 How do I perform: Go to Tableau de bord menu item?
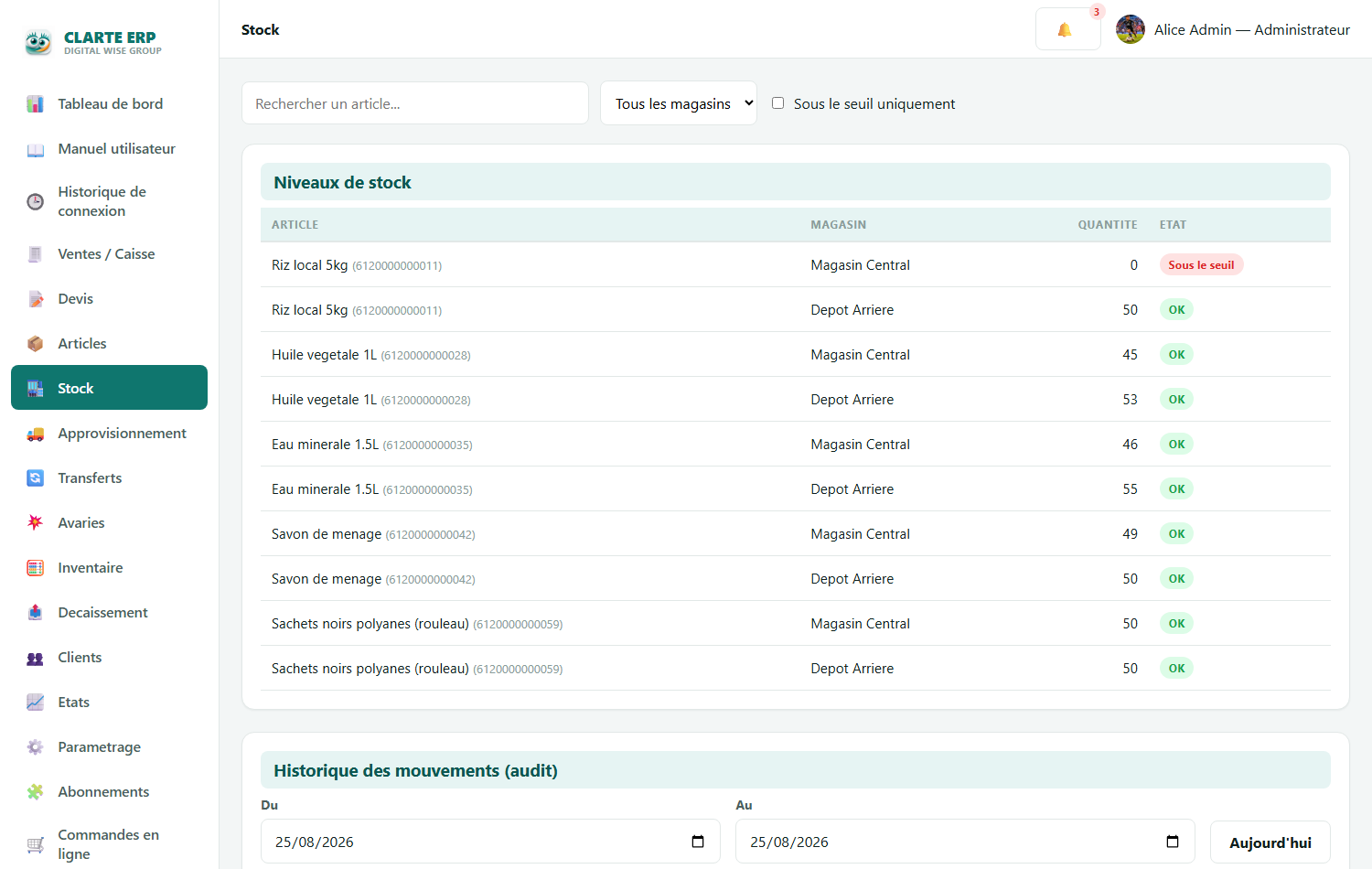point(109,104)
